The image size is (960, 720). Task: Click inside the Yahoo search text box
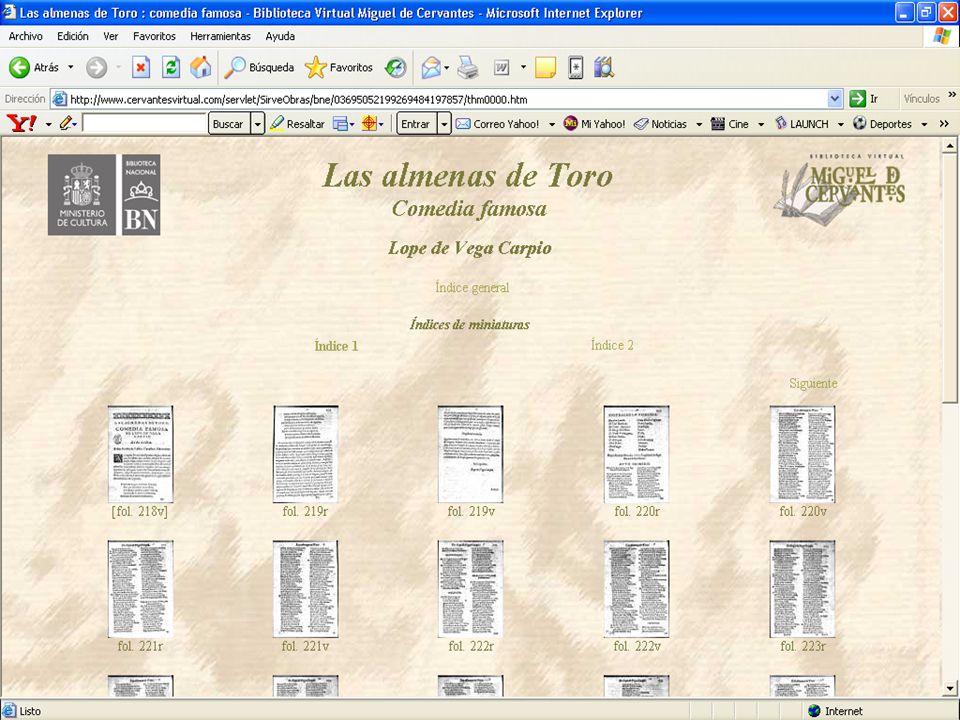[x=144, y=124]
